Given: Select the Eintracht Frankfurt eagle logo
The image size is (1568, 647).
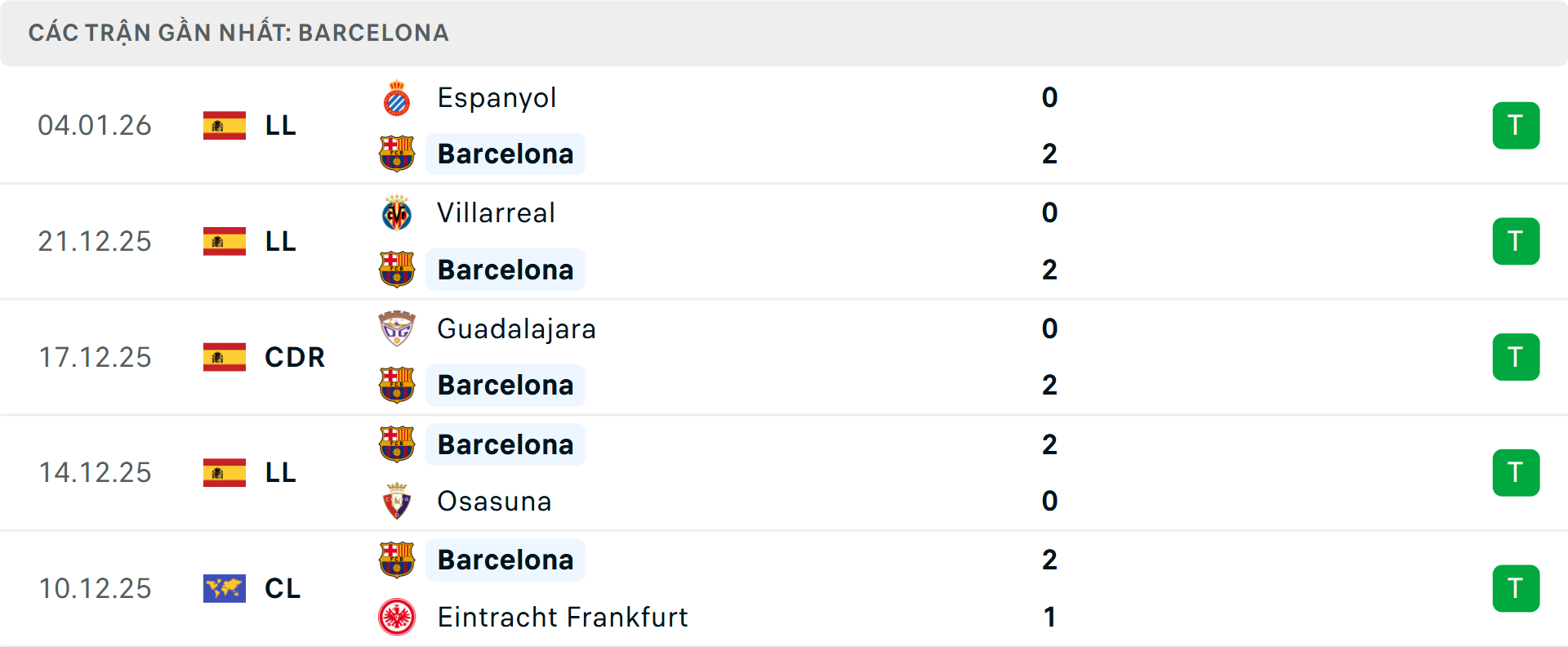Looking at the screenshot, I should coord(397,618).
